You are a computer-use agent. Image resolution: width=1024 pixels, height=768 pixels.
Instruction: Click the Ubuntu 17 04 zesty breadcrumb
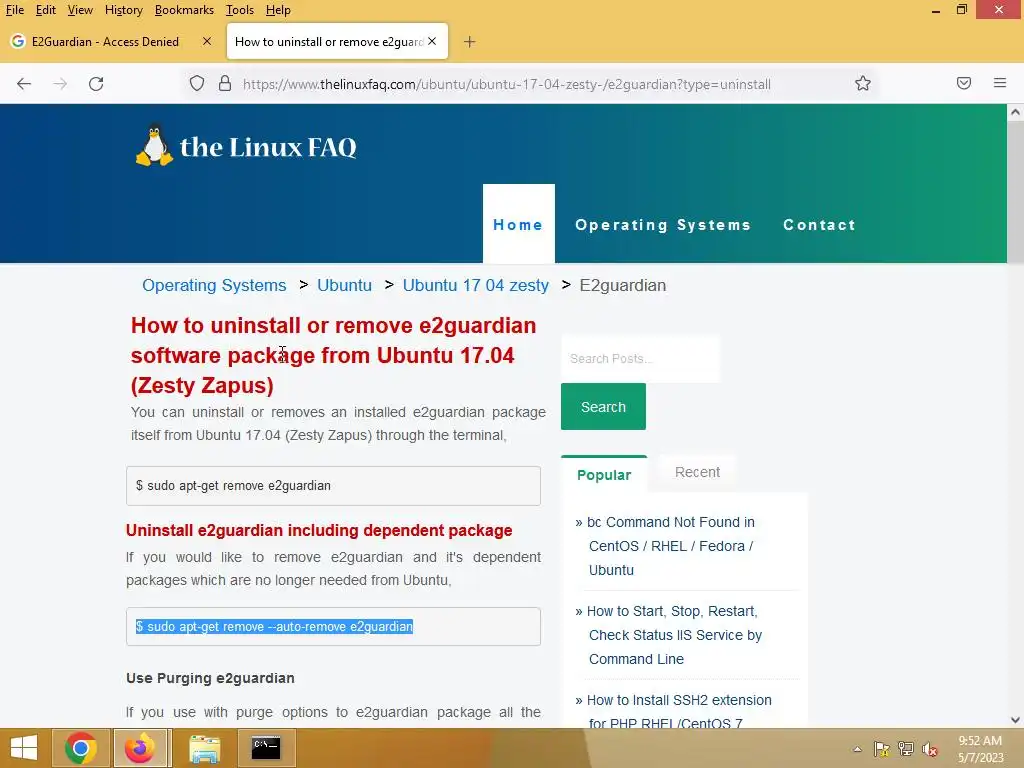pos(475,285)
